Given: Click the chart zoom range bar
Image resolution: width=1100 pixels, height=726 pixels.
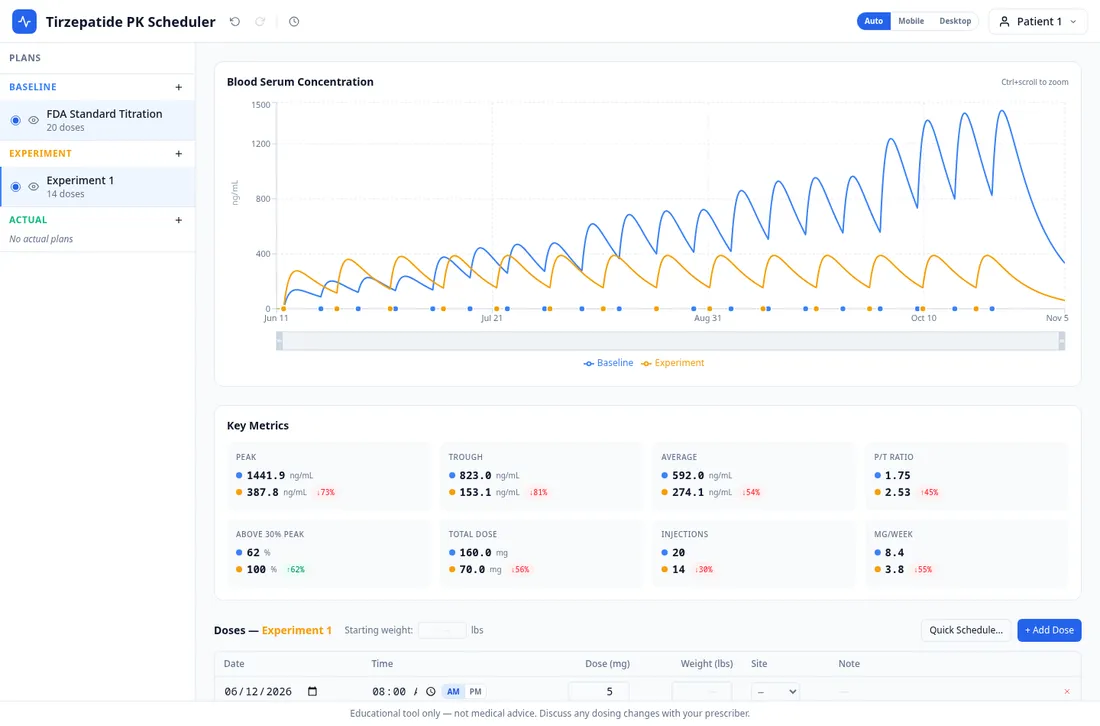Looking at the screenshot, I should [x=671, y=341].
